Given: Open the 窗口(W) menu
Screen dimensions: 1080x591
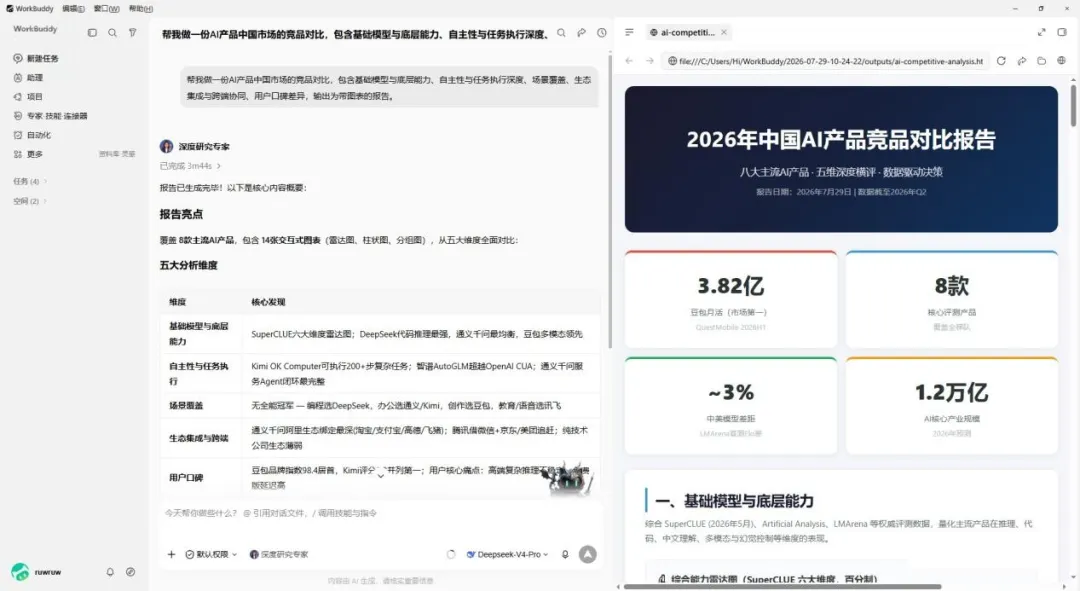Looking at the screenshot, I should (x=106, y=8).
